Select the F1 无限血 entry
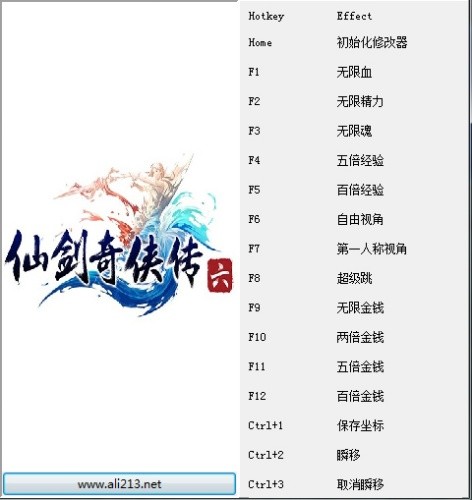The image size is (472, 500). (x=354, y=72)
